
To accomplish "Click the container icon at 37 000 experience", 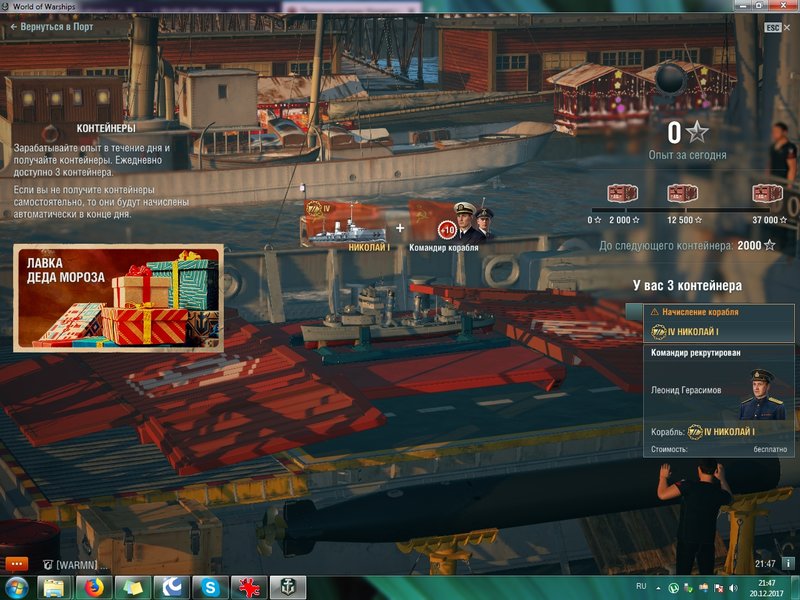I will (x=767, y=193).
